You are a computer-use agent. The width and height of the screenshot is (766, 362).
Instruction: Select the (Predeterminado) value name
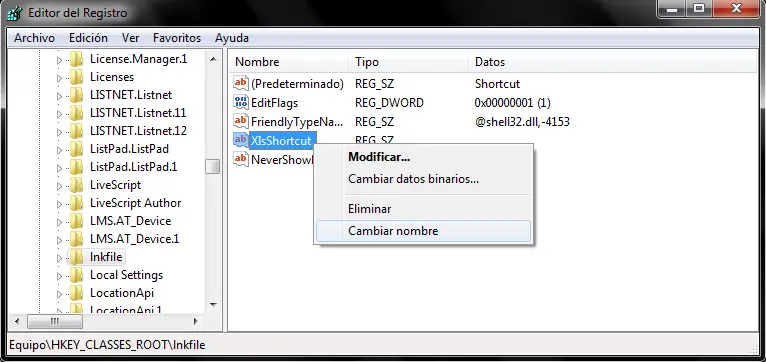tap(297, 84)
